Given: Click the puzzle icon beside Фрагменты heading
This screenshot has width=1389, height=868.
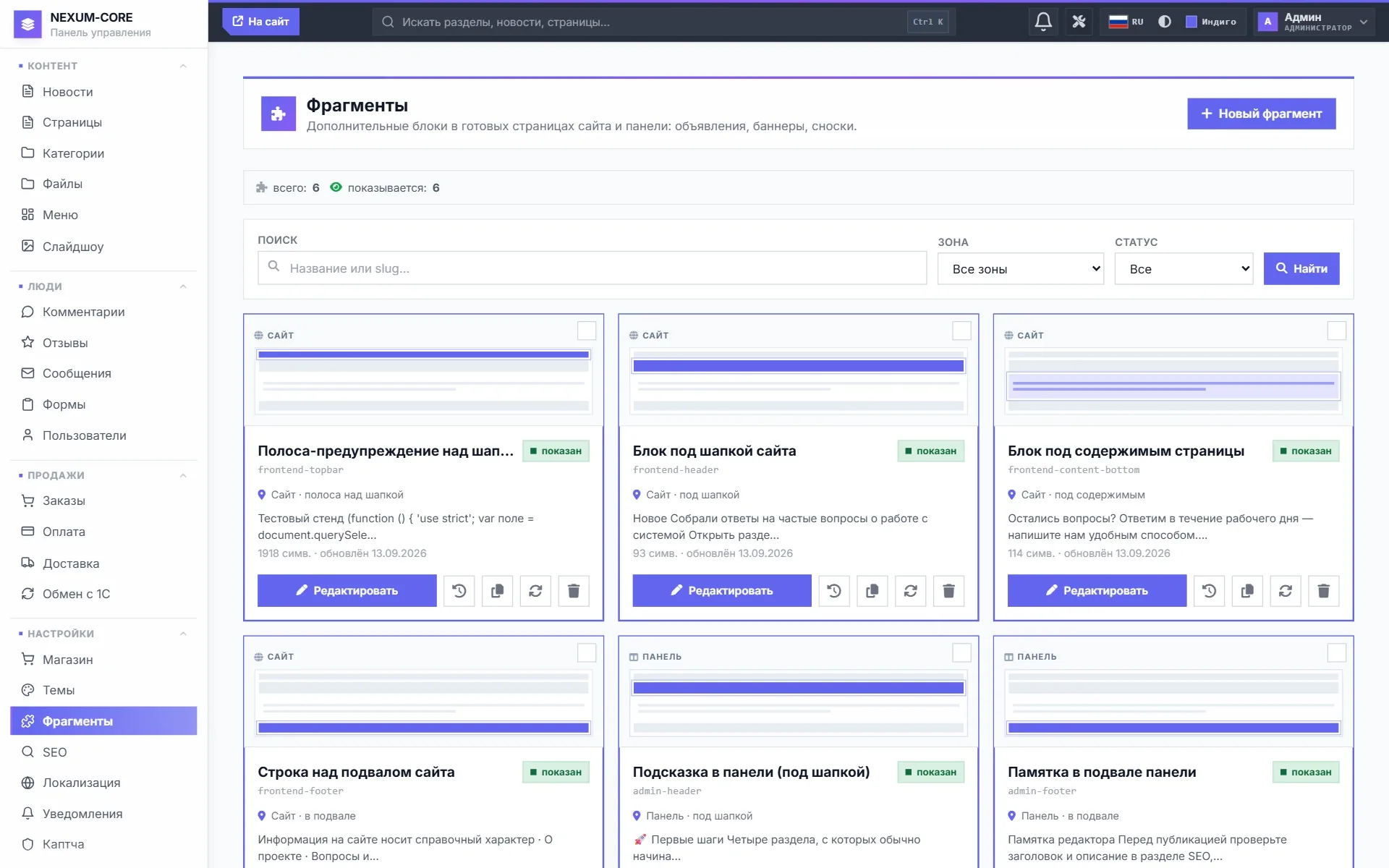Looking at the screenshot, I should click(x=279, y=114).
